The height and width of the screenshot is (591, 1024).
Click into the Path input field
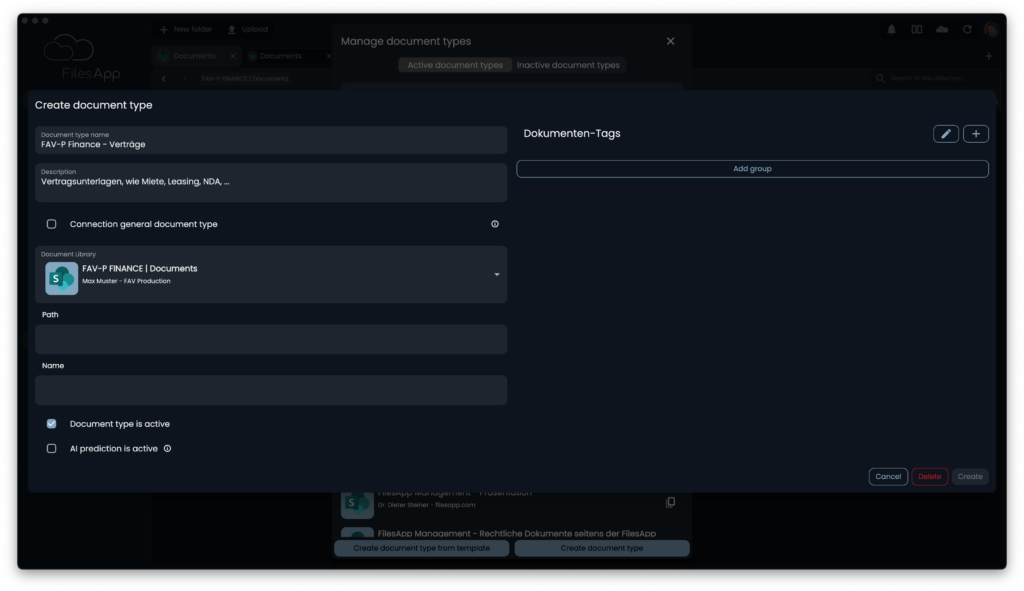271,340
